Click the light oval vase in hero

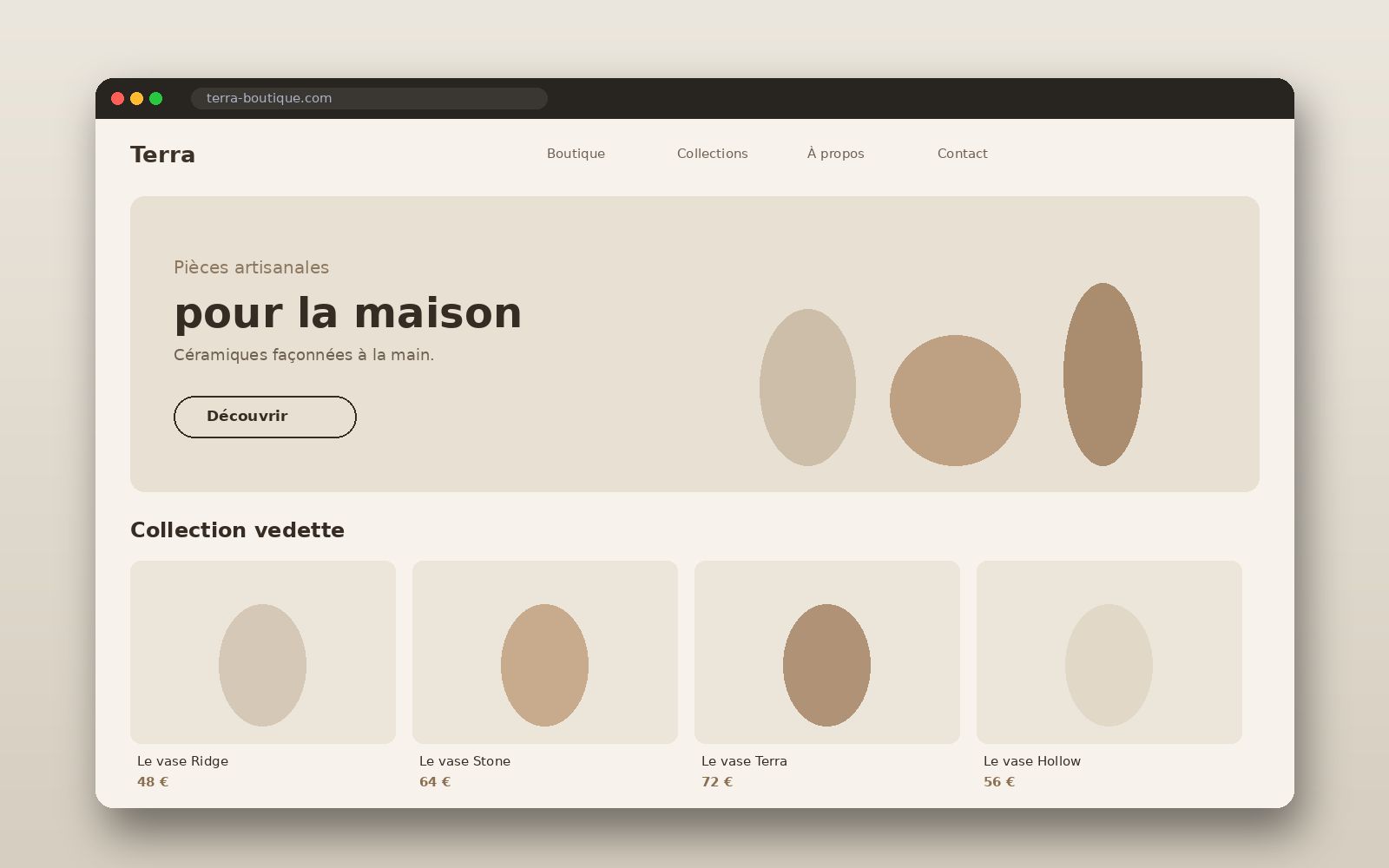pyautogui.click(x=807, y=387)
